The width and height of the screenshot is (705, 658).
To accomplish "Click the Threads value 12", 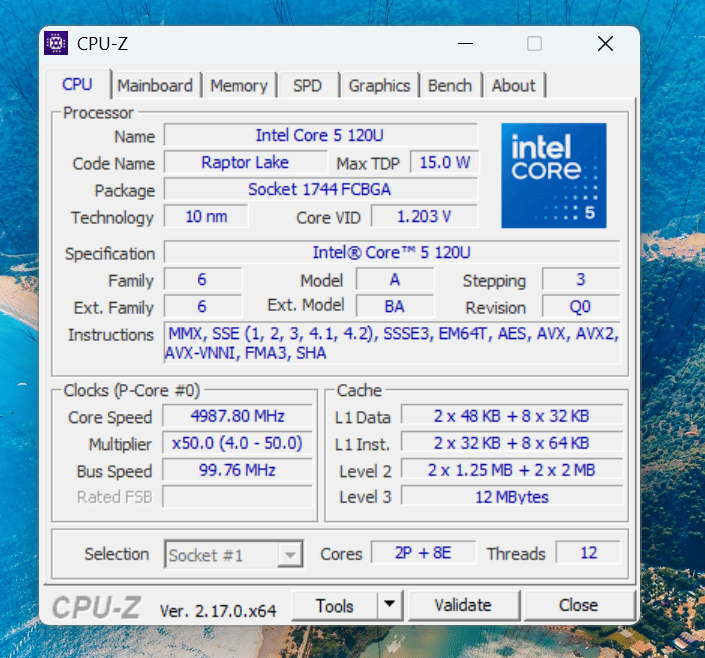I will pos(588,552).
